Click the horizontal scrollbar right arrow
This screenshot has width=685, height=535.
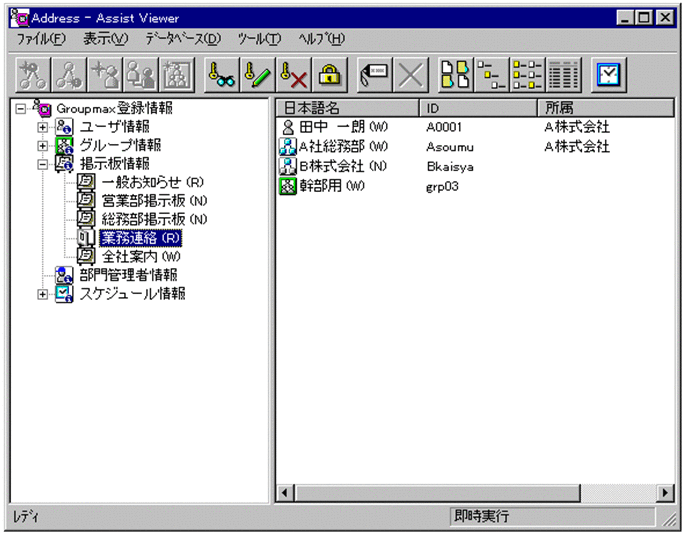pyautogui.click(x=665, y=493)
